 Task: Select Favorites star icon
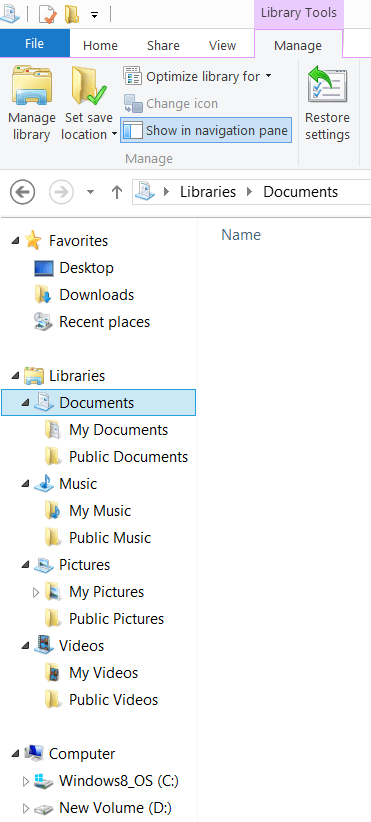click(x=33, y=241)
